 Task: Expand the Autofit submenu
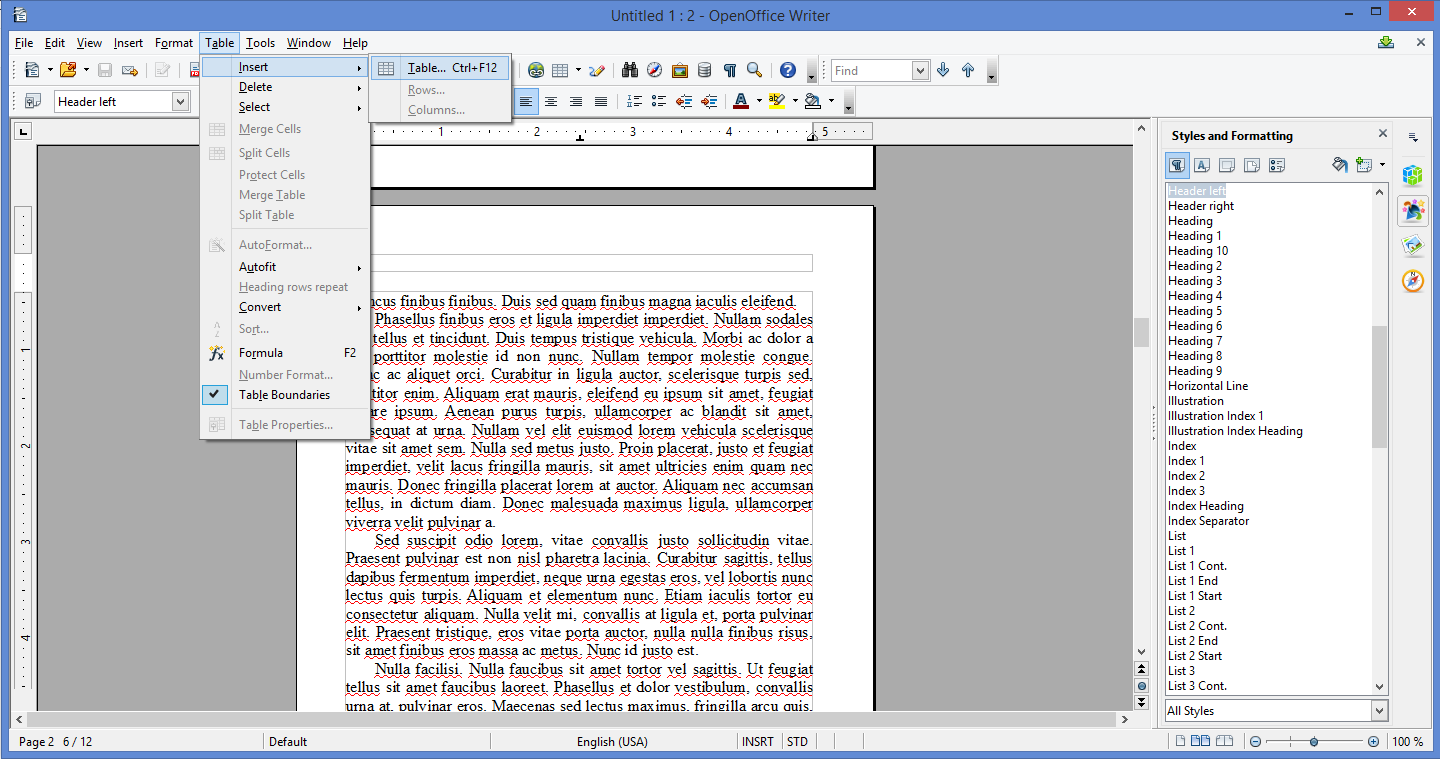[285, 267]
